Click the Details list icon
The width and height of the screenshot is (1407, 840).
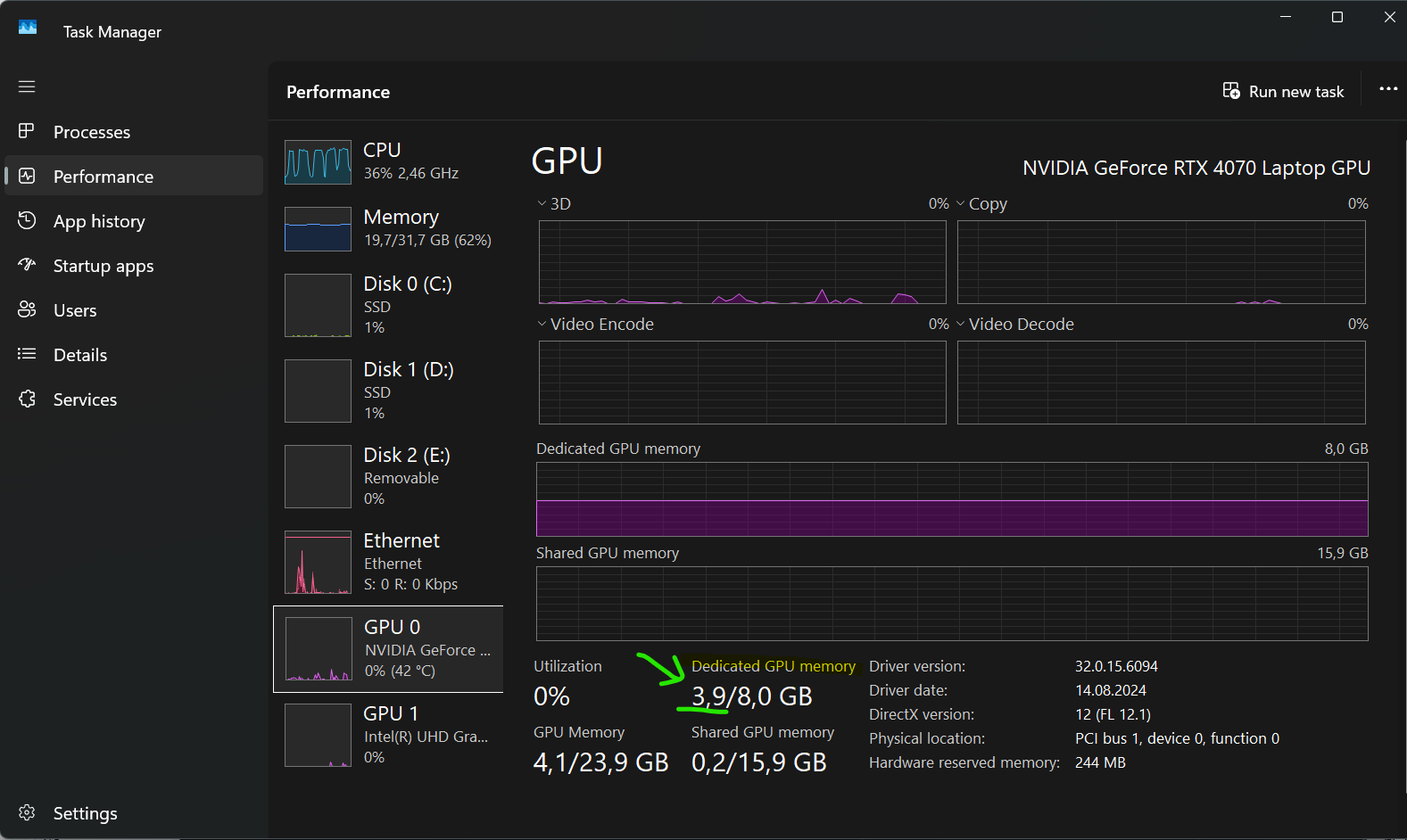pyautogui.click(x=27, y=354)
